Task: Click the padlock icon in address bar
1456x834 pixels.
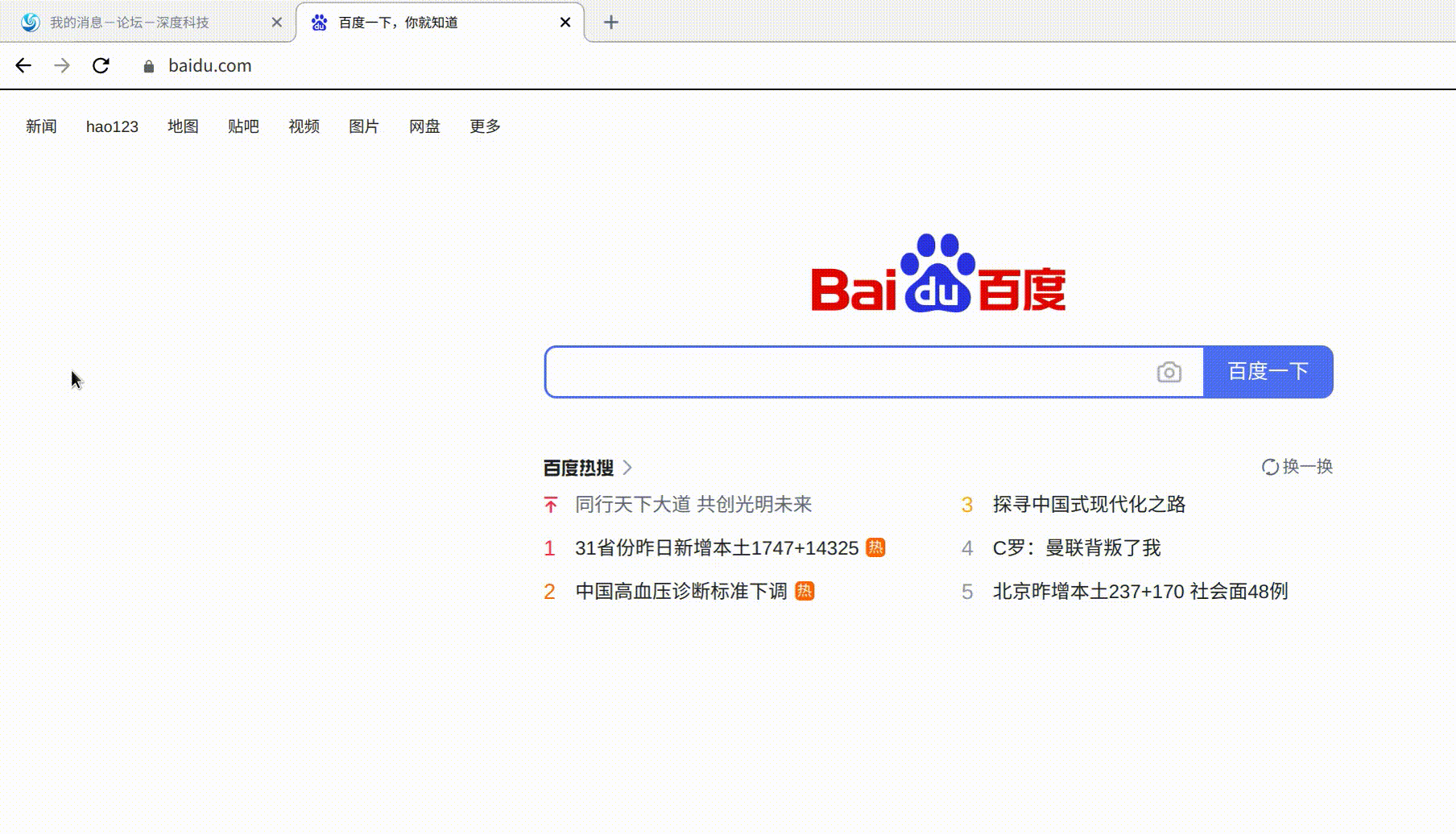Action: 148,66
